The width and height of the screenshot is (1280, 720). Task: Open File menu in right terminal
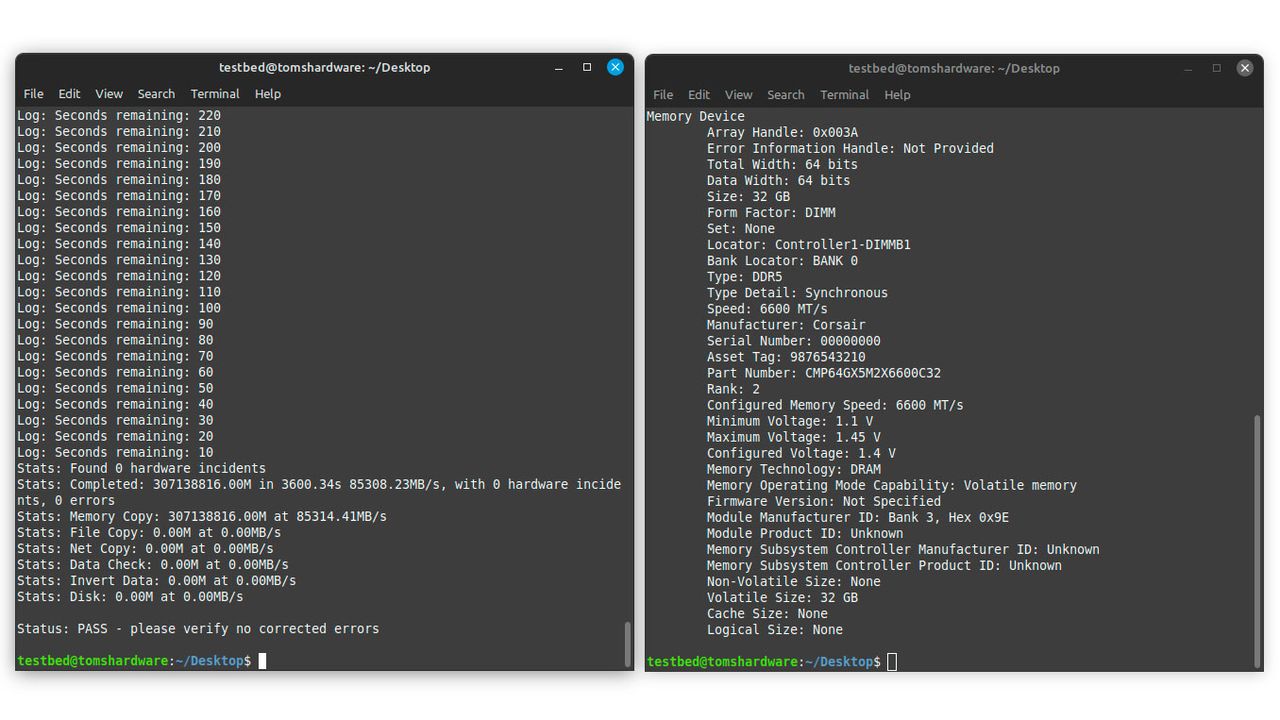tap(663, 95)
